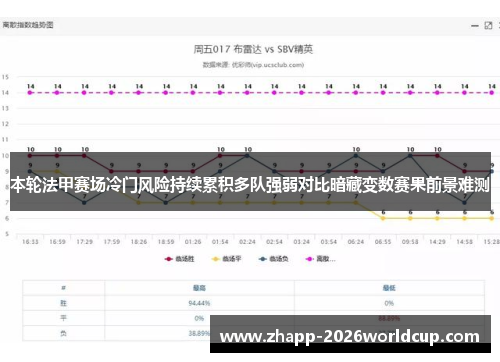Click the red 临场胜 legend marker

(169, 259)
